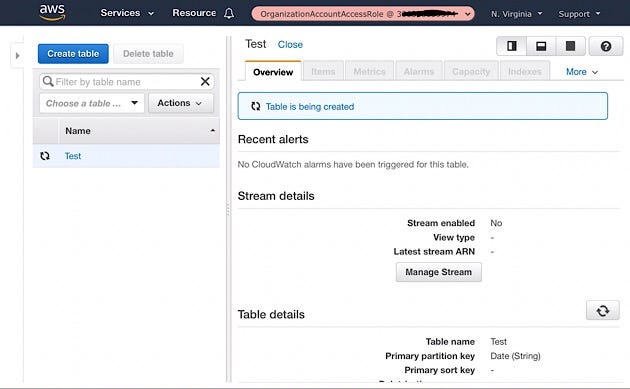Focus the Filter by table name field
The height and width of the screenshot is (389, 630).
click(127, 82)
